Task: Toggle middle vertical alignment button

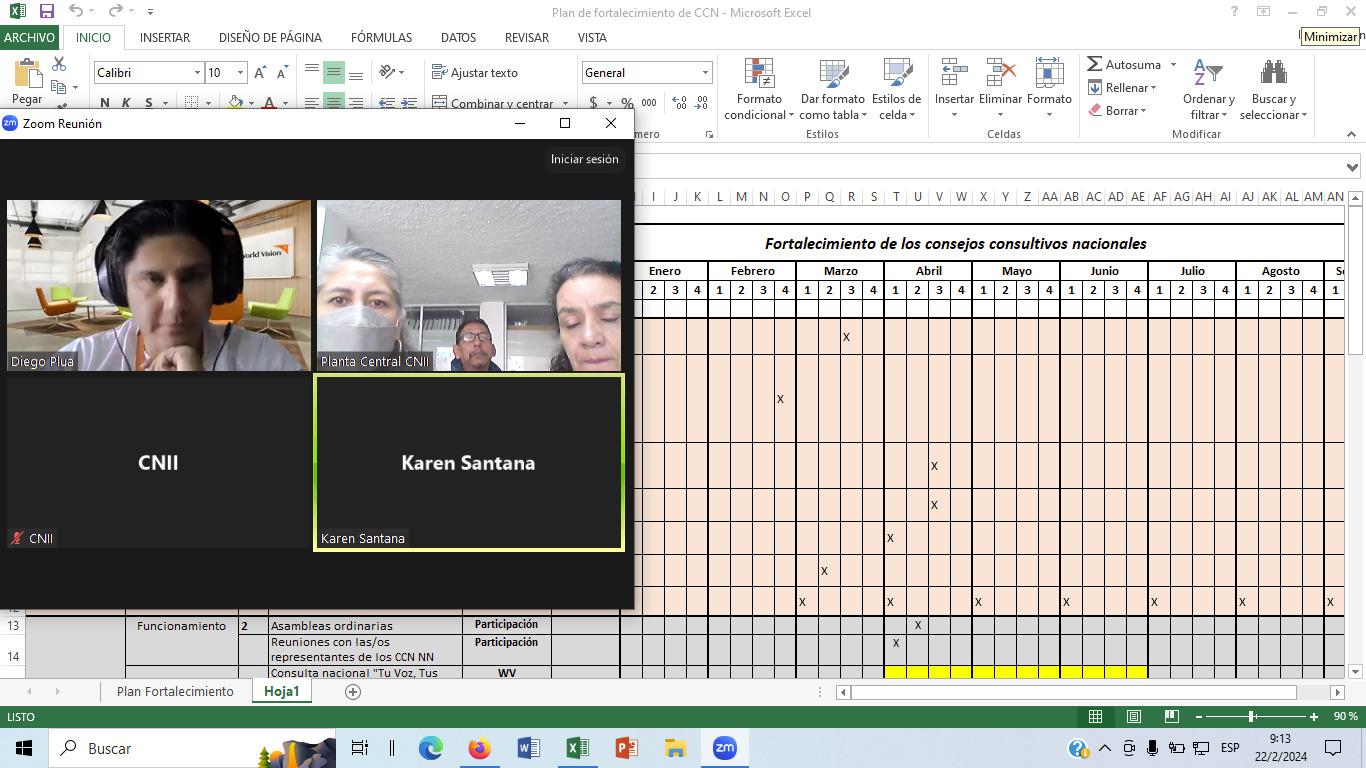Action: 334,73
